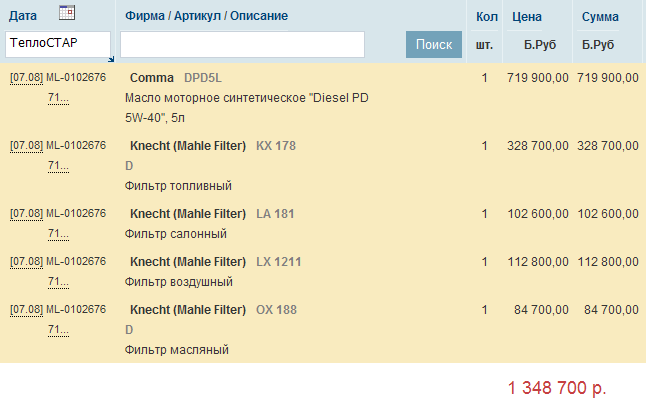Open [07.08] date link for OX 188 row
The width and height of the screenshot is (646, 403).
pos(26,310)
